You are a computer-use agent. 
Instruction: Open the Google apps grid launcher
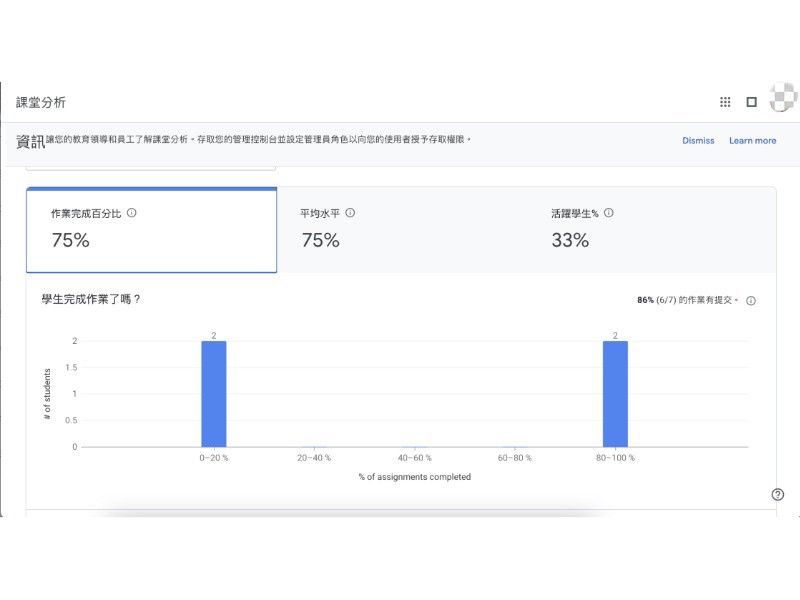click(725, 102)
